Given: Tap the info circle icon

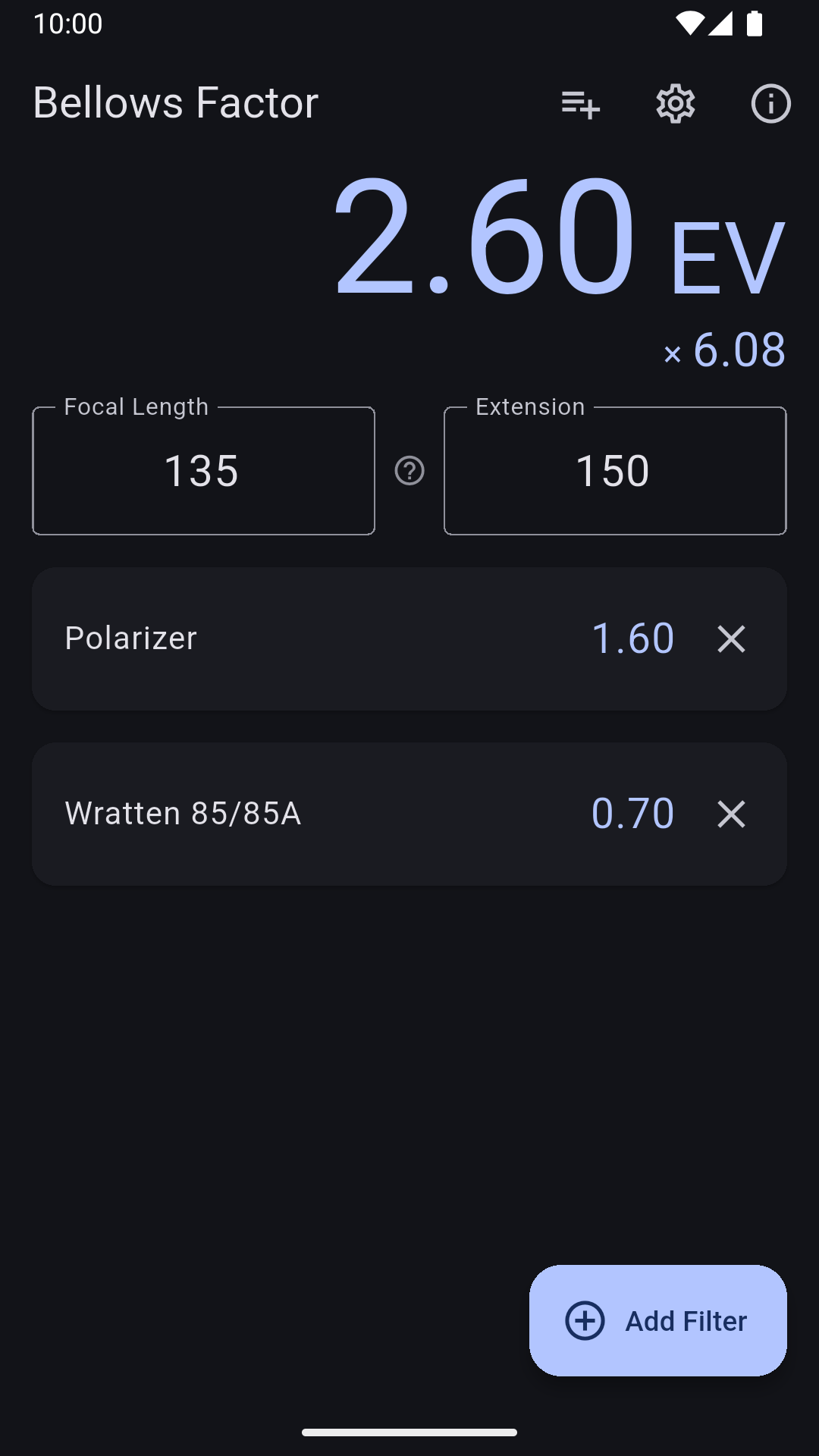Looking at the screenshot, I should [x=770, y=104].
